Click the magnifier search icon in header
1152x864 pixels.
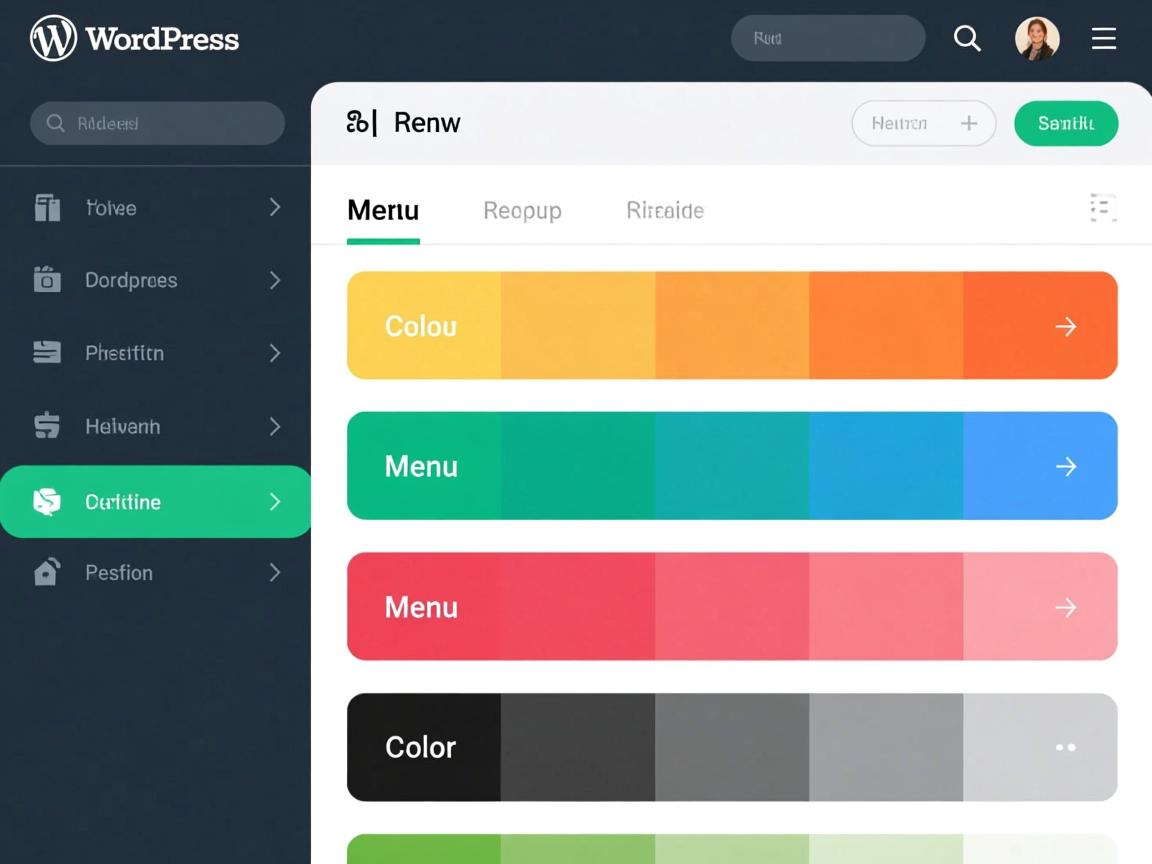[x=967, y=39]
